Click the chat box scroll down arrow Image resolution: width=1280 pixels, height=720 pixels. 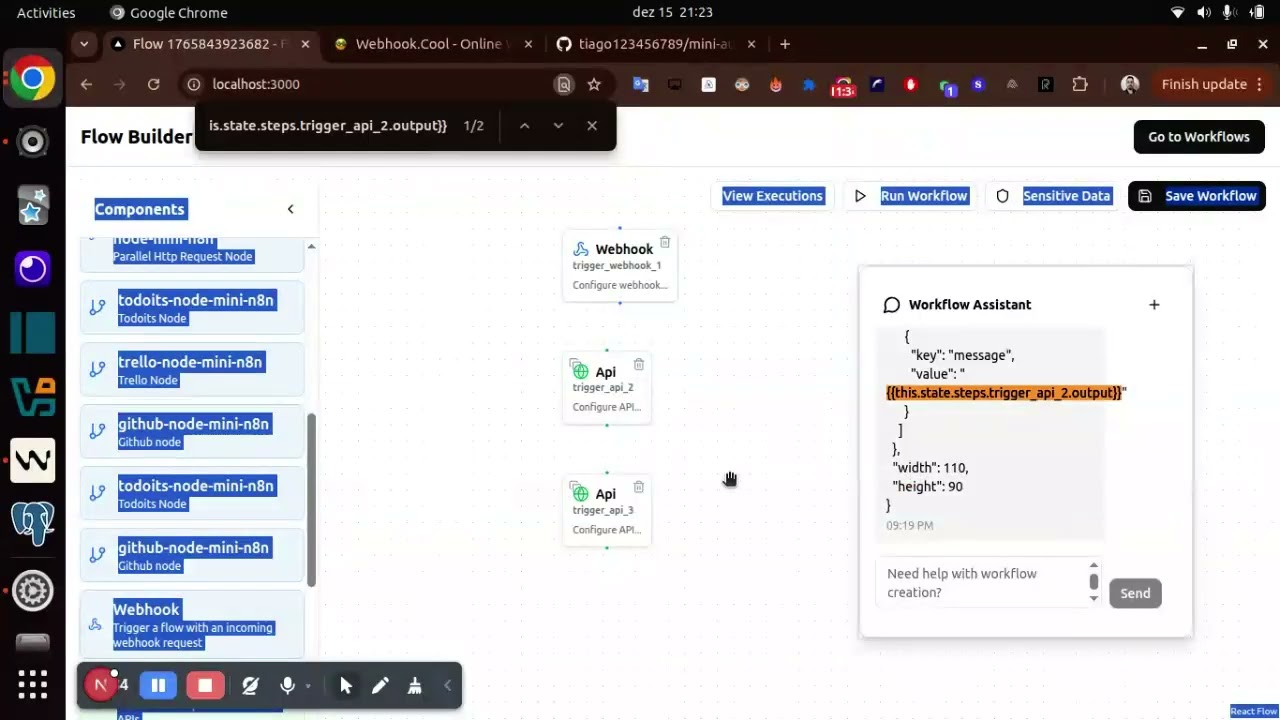tap(1093, 598)
